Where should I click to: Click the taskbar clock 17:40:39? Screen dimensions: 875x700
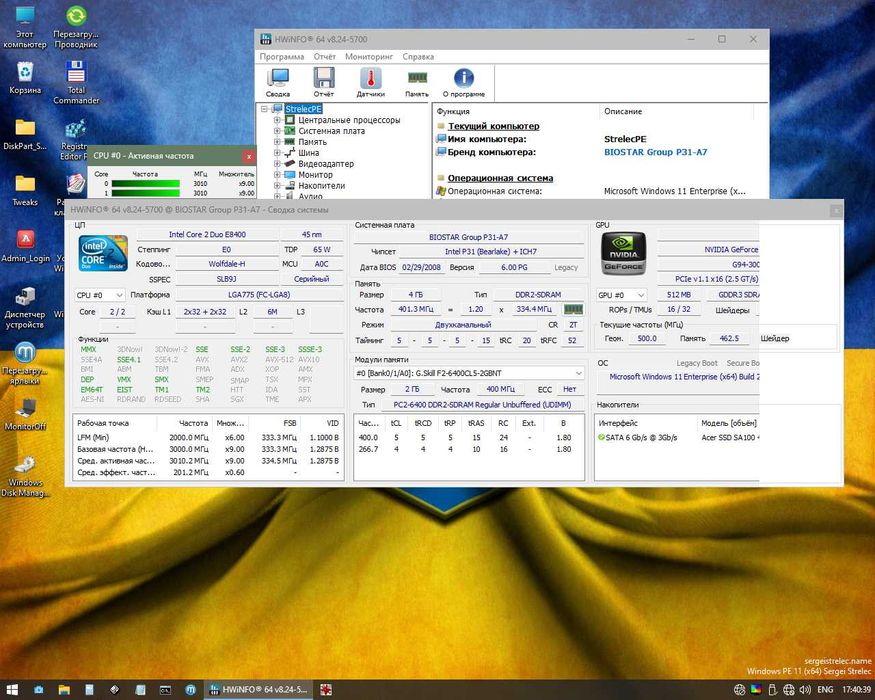(856, 690)
